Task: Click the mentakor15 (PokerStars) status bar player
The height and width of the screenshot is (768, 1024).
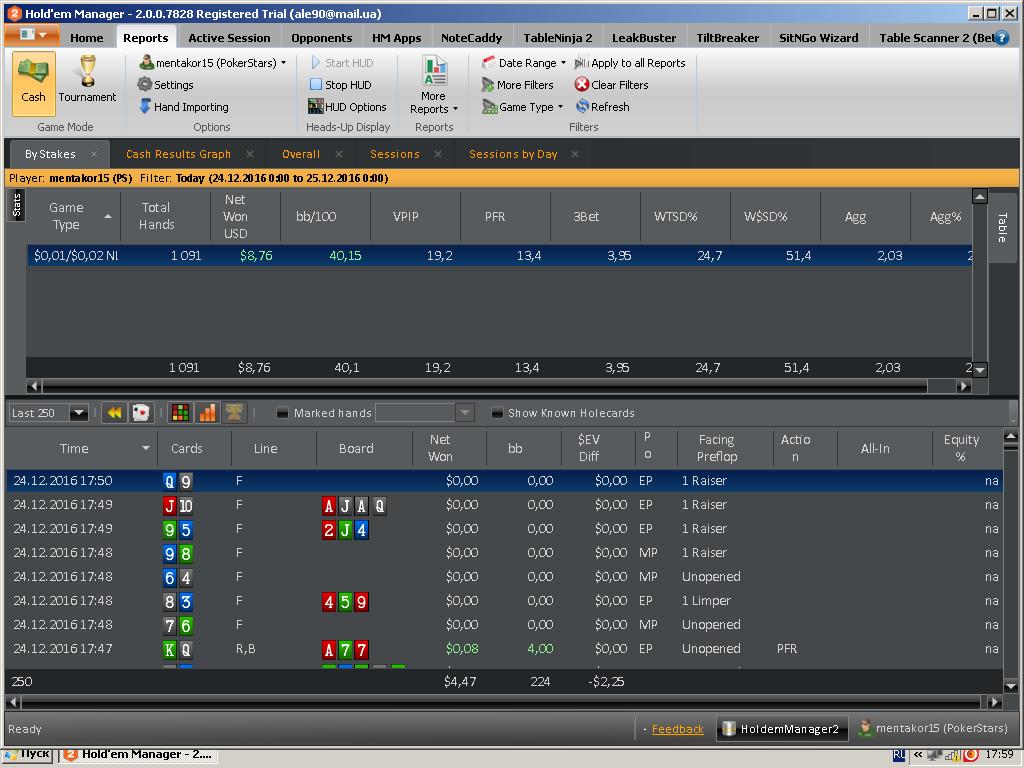Action: 933,728
